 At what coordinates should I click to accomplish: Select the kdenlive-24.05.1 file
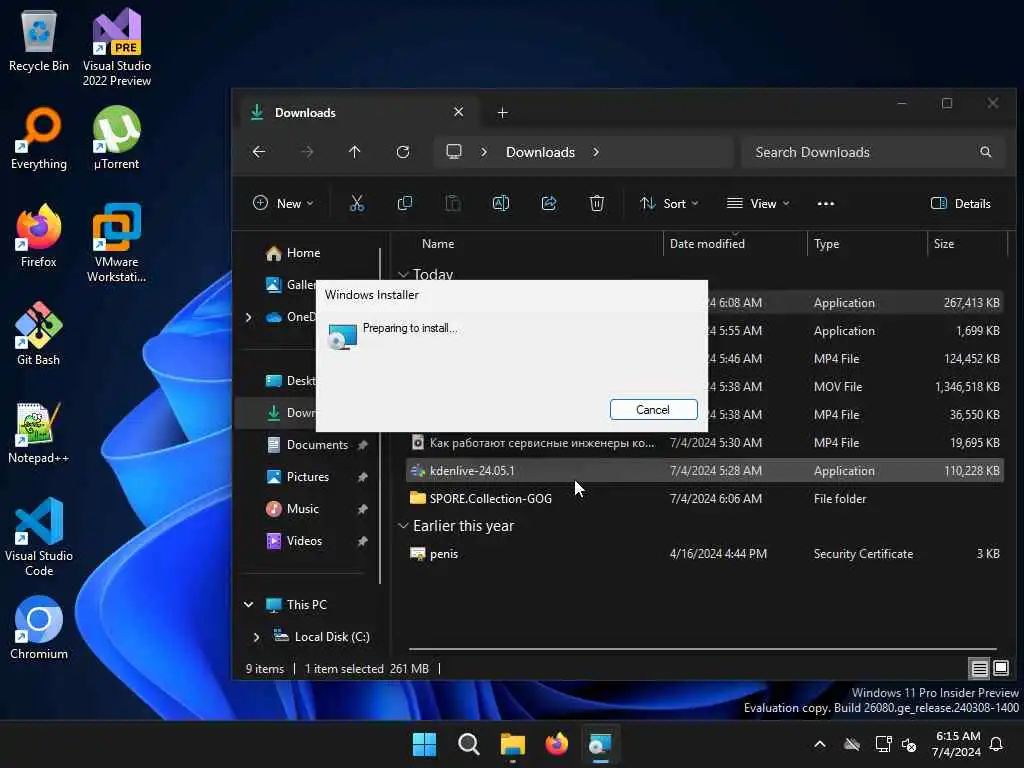(x=704, y=471)
